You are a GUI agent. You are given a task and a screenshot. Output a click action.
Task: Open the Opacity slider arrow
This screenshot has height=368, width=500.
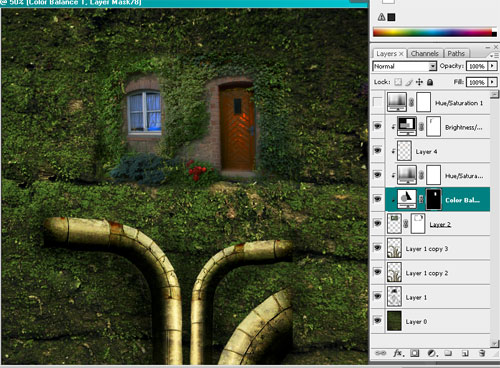(x=492, y=66)
